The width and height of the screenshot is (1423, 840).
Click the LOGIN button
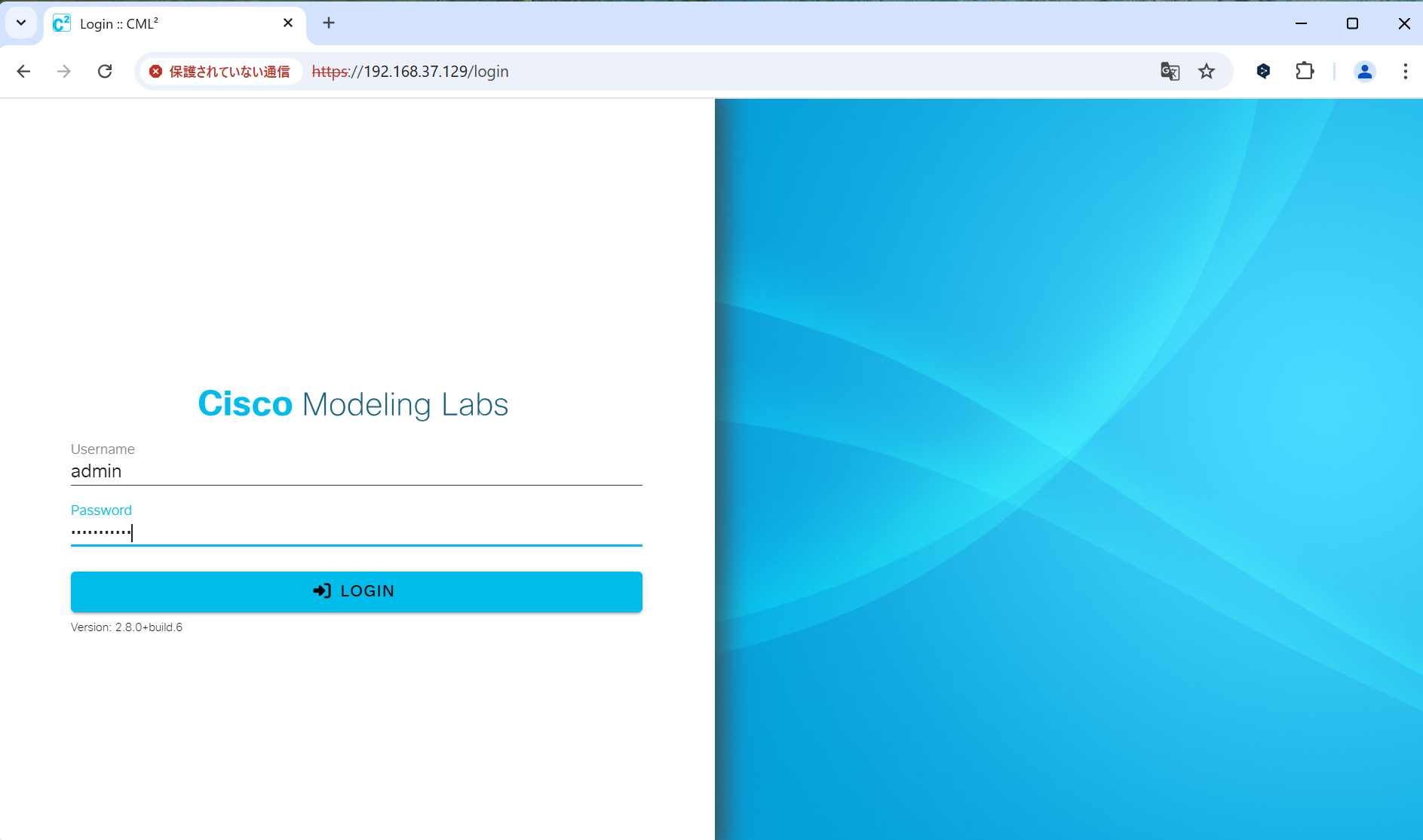(x=356, y=591)
